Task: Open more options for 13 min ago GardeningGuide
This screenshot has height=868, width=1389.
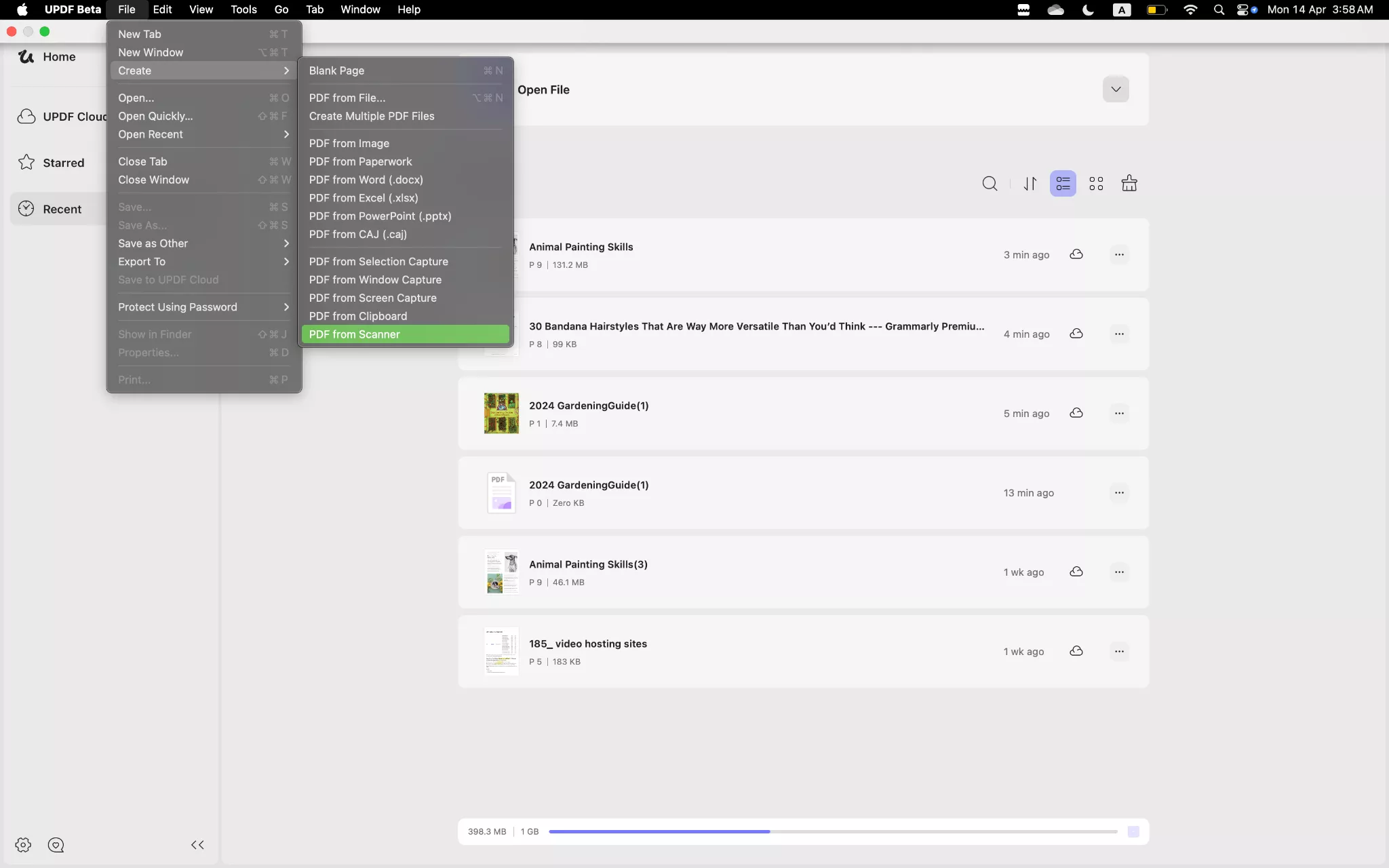Action: coord(1119,493)
